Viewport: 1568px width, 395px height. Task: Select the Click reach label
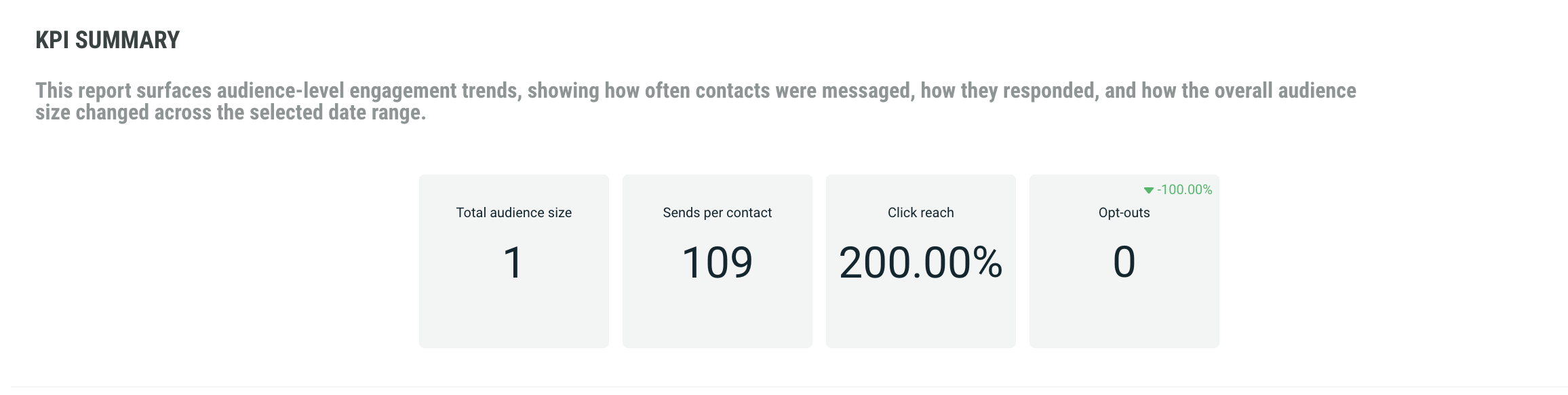coord(920,212)
